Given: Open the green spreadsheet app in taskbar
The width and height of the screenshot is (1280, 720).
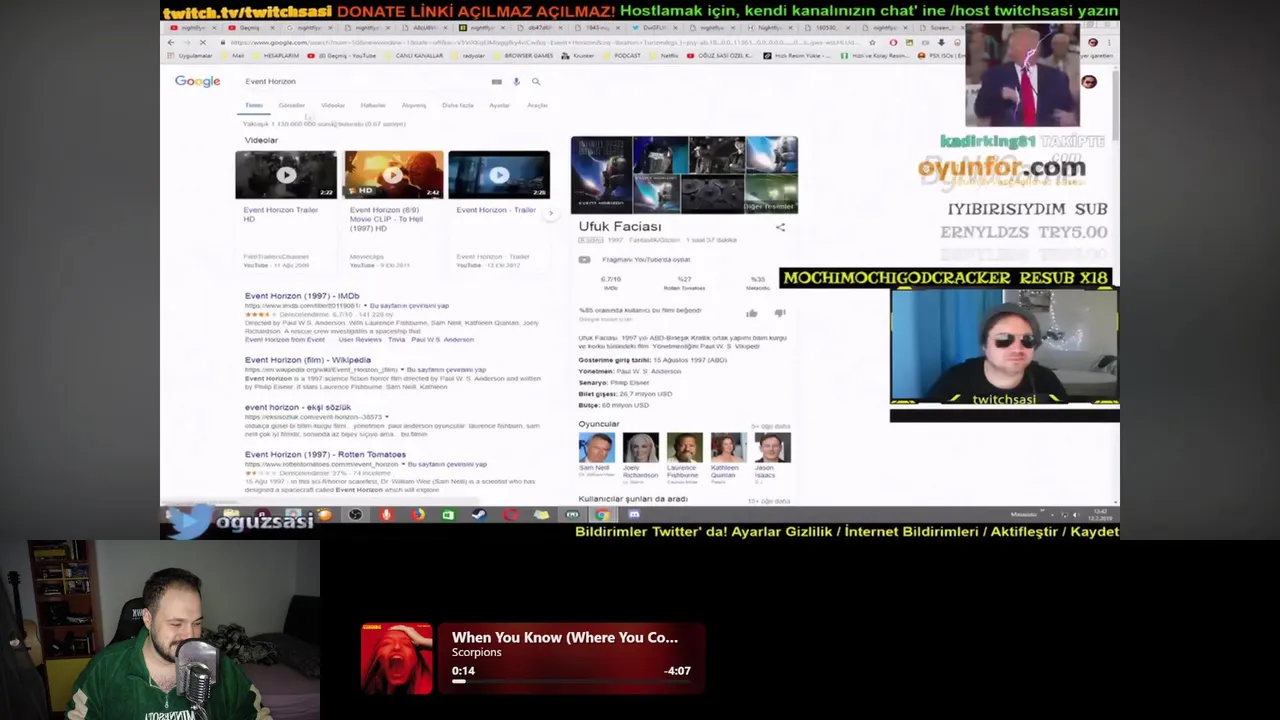Looking at the screenshot, I should pos(448,515).
